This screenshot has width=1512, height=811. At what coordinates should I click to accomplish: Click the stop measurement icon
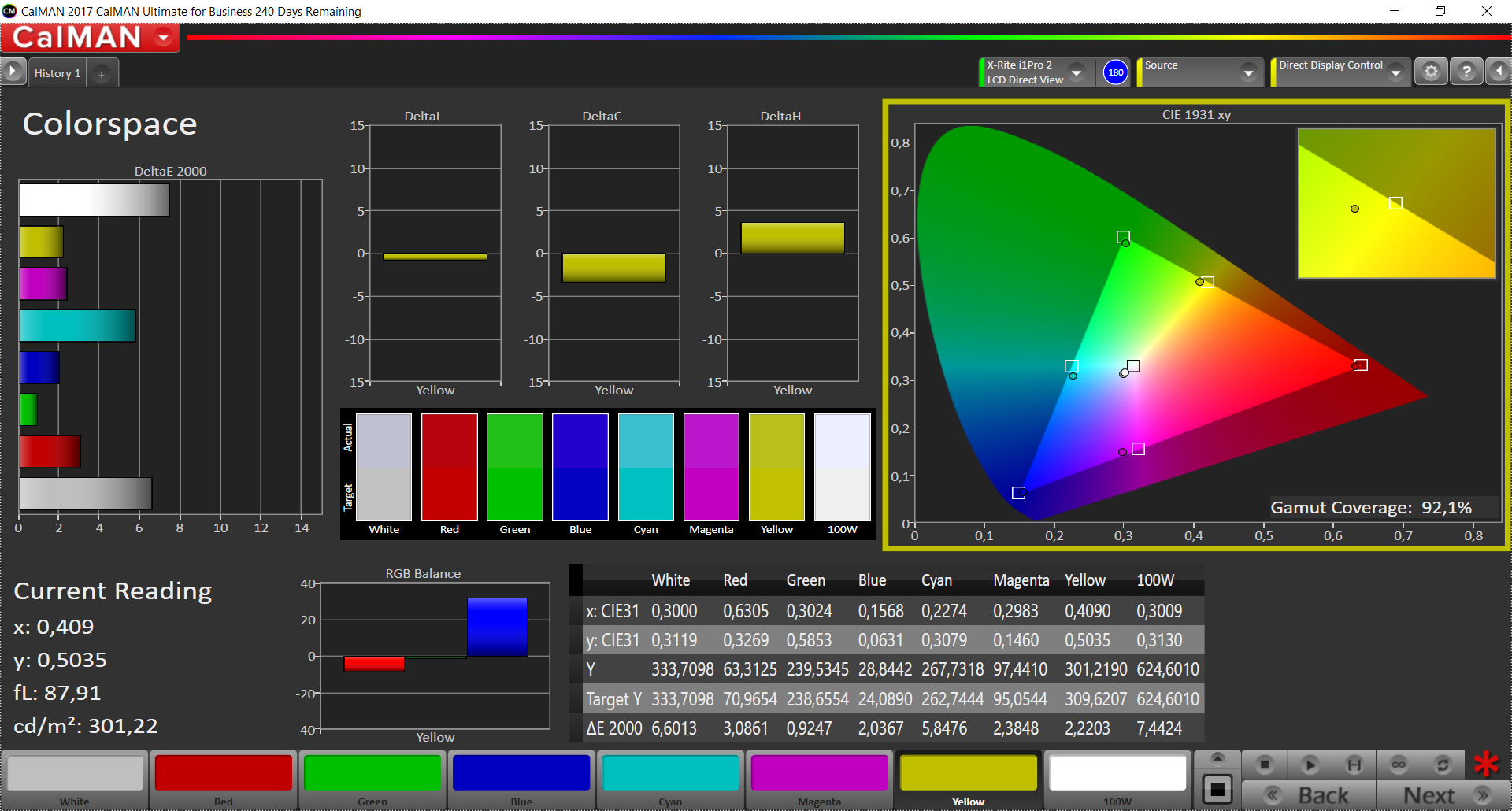[x=1265, y=765]
